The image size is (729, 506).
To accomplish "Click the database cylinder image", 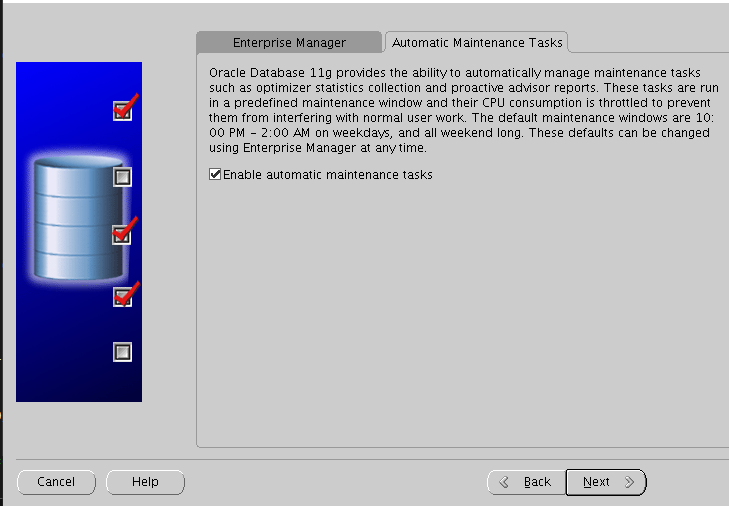I will [78, 218].
